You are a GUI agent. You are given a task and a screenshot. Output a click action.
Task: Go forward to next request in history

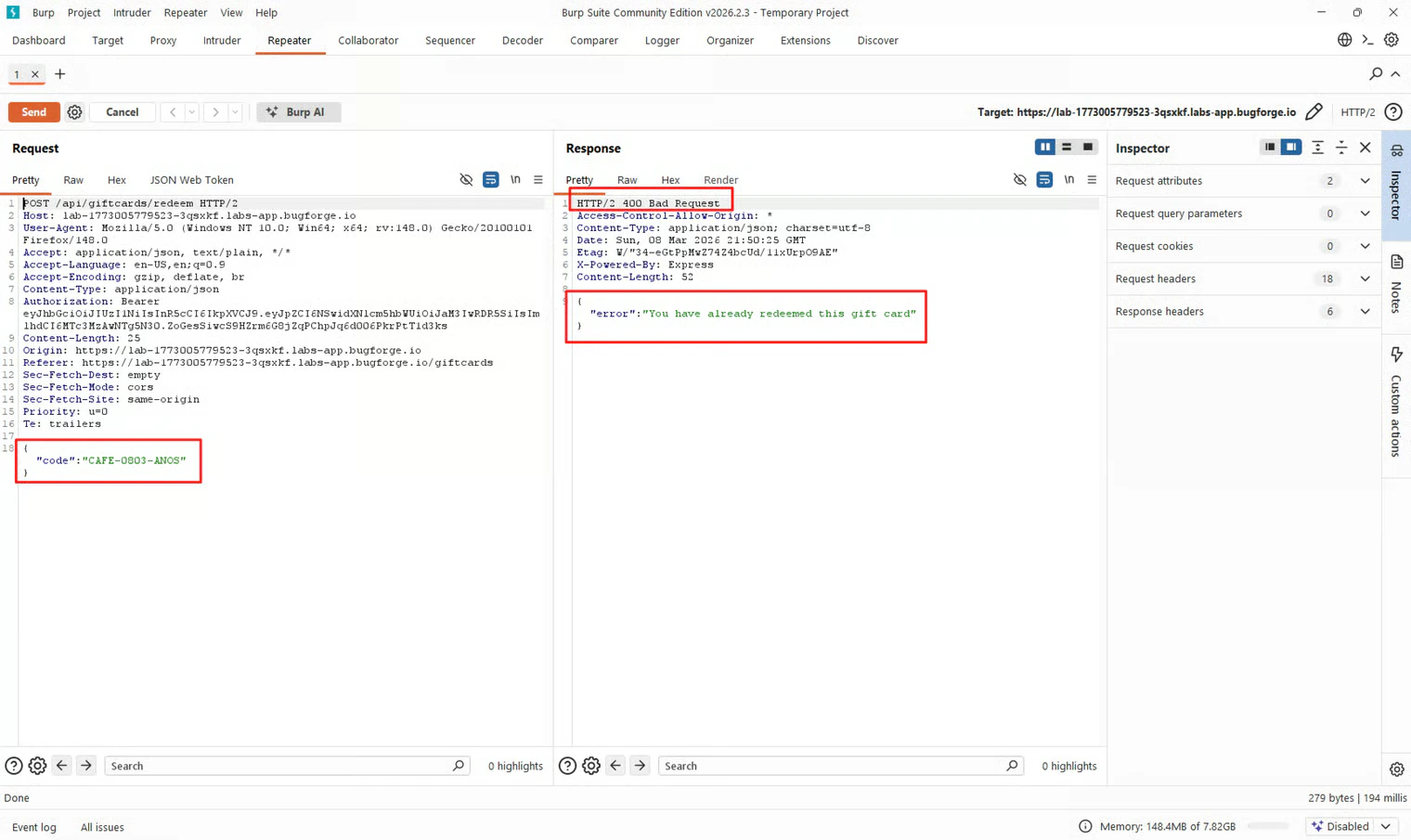(x=215, y=112)
